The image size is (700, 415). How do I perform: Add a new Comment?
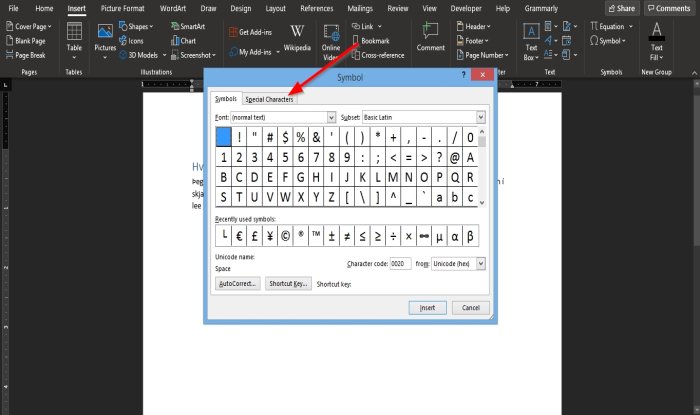tap(430, 37)
